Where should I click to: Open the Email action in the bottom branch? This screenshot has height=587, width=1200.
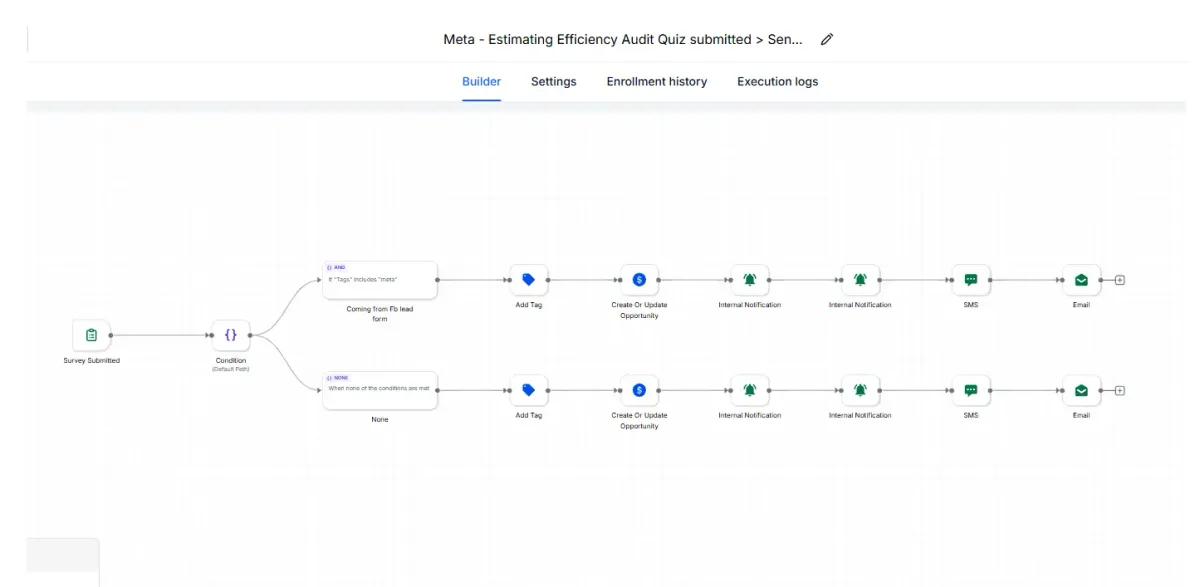1081,390
